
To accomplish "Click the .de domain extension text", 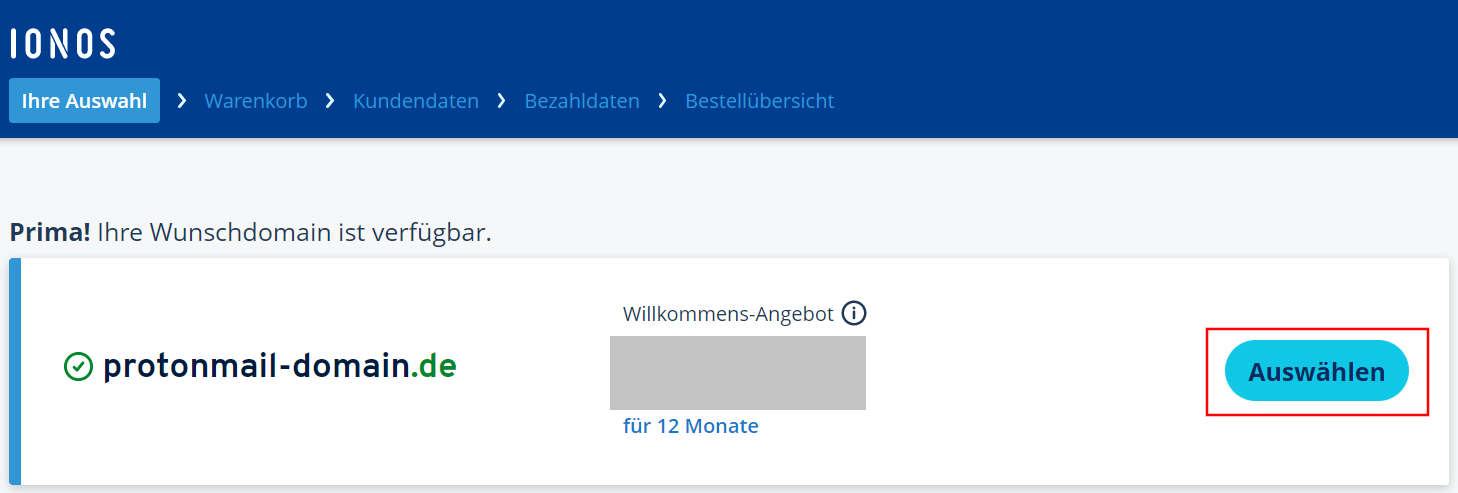I will tap(434, 367).
